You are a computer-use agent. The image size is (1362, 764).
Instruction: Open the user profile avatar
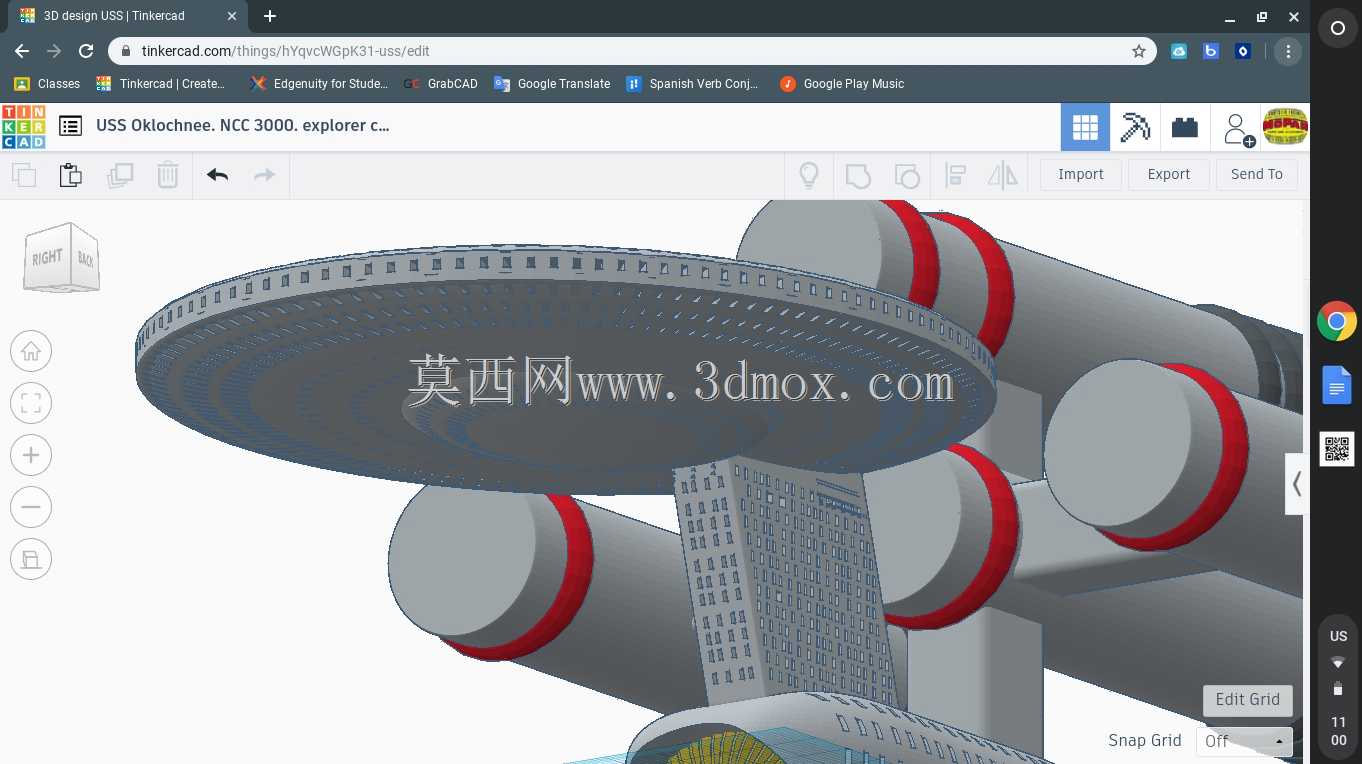pyautogui.click(x=1286, y=127)
